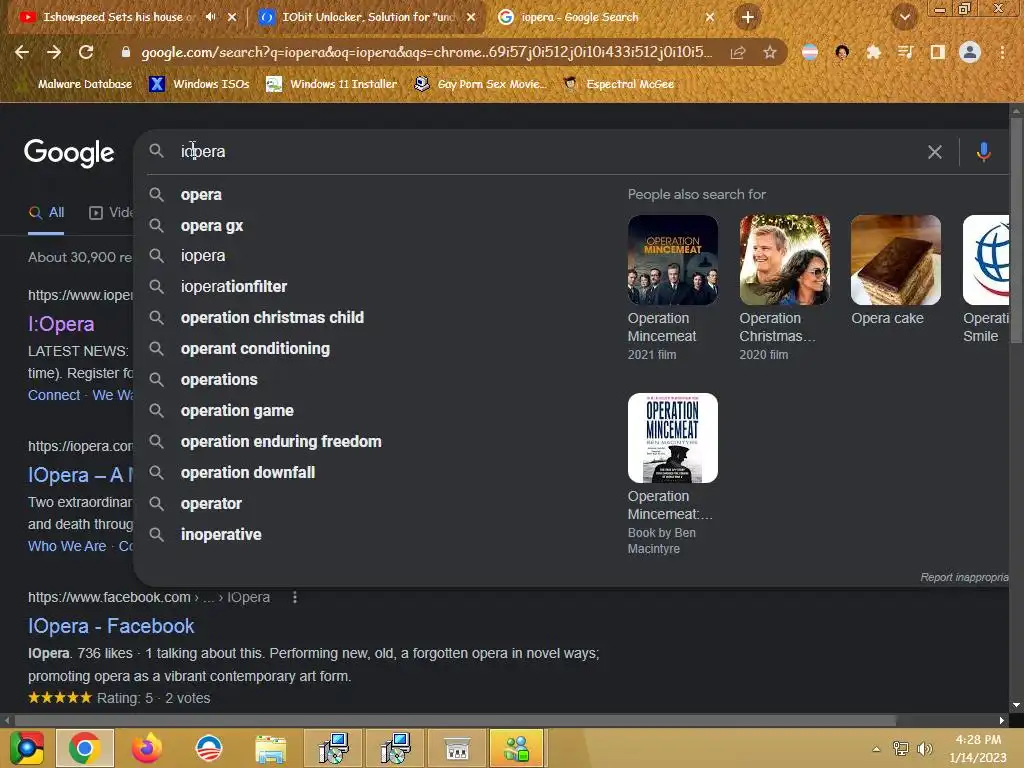The image size is (1024, 768).
Task: Select the All results tab
Action: click(x=46, y=213)
